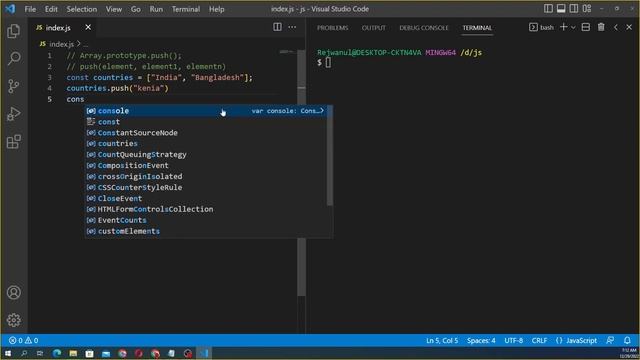Choose the customElements suggestion

[206, 231]
